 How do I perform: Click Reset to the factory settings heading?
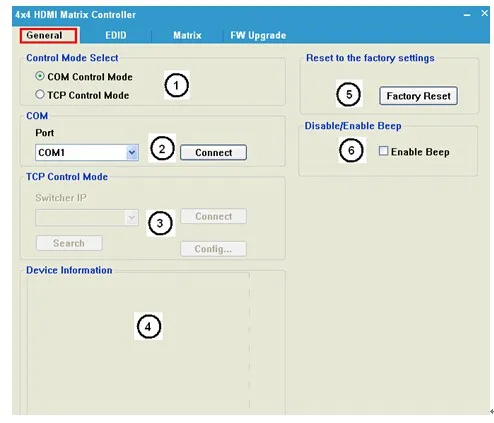tap(370, 58)
